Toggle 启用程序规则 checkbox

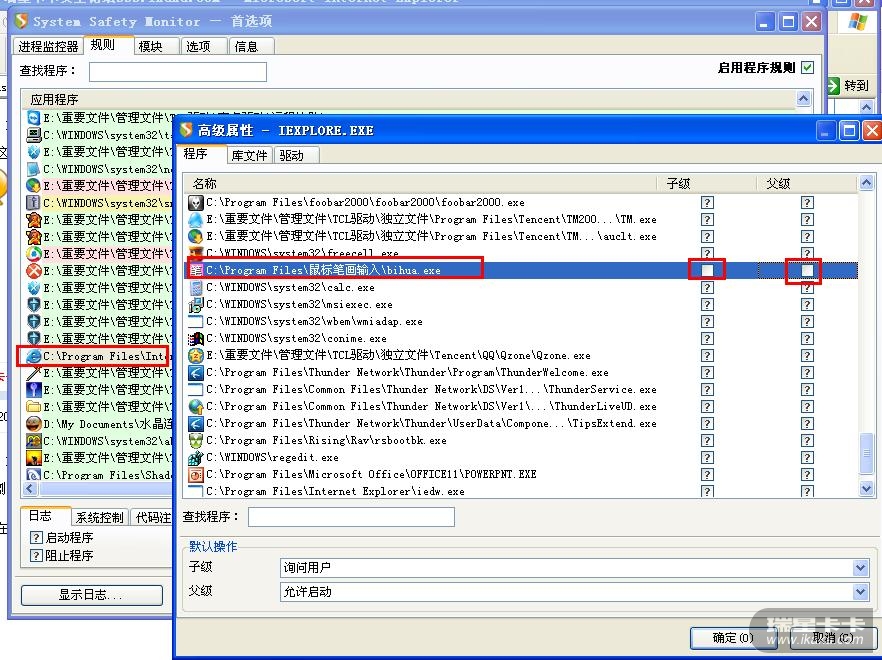808,68
